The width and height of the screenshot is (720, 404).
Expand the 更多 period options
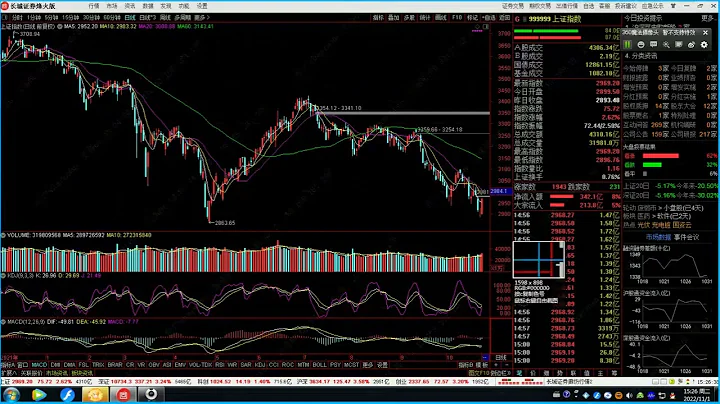(202, 17)
